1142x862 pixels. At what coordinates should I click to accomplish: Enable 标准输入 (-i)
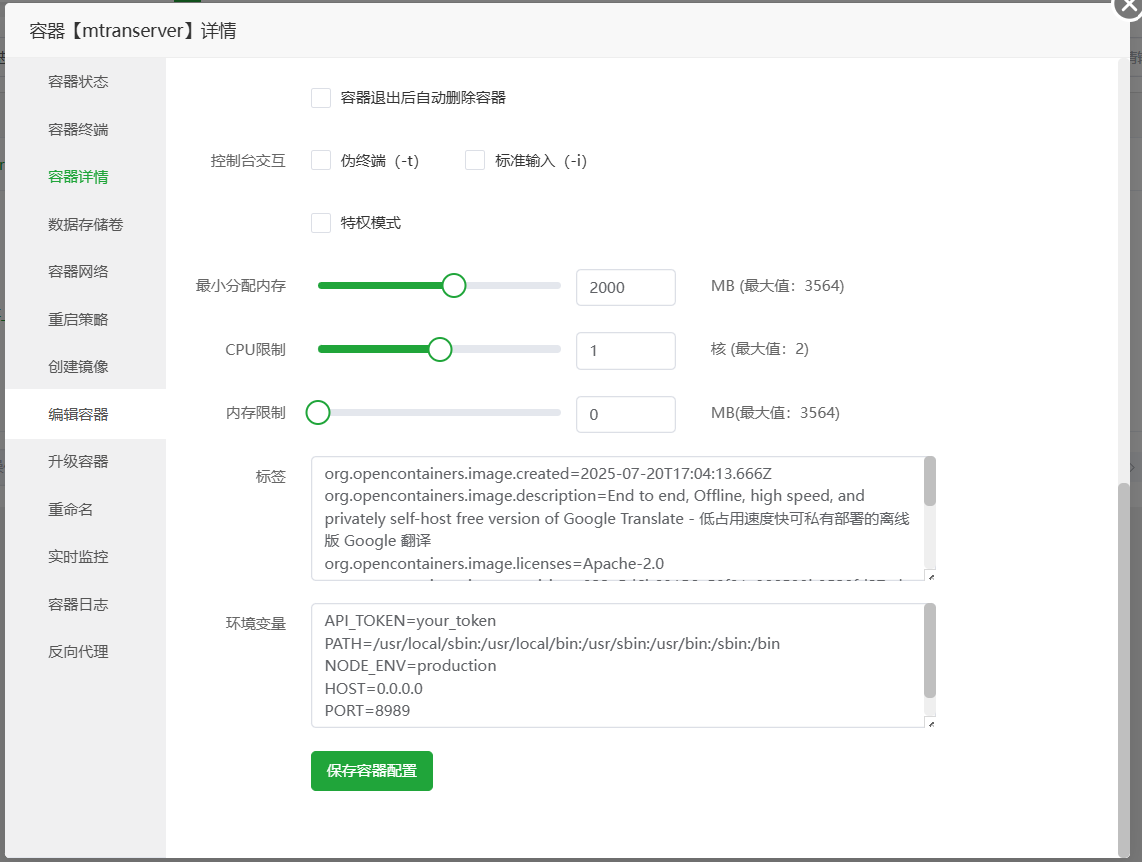tap(474, 159)
